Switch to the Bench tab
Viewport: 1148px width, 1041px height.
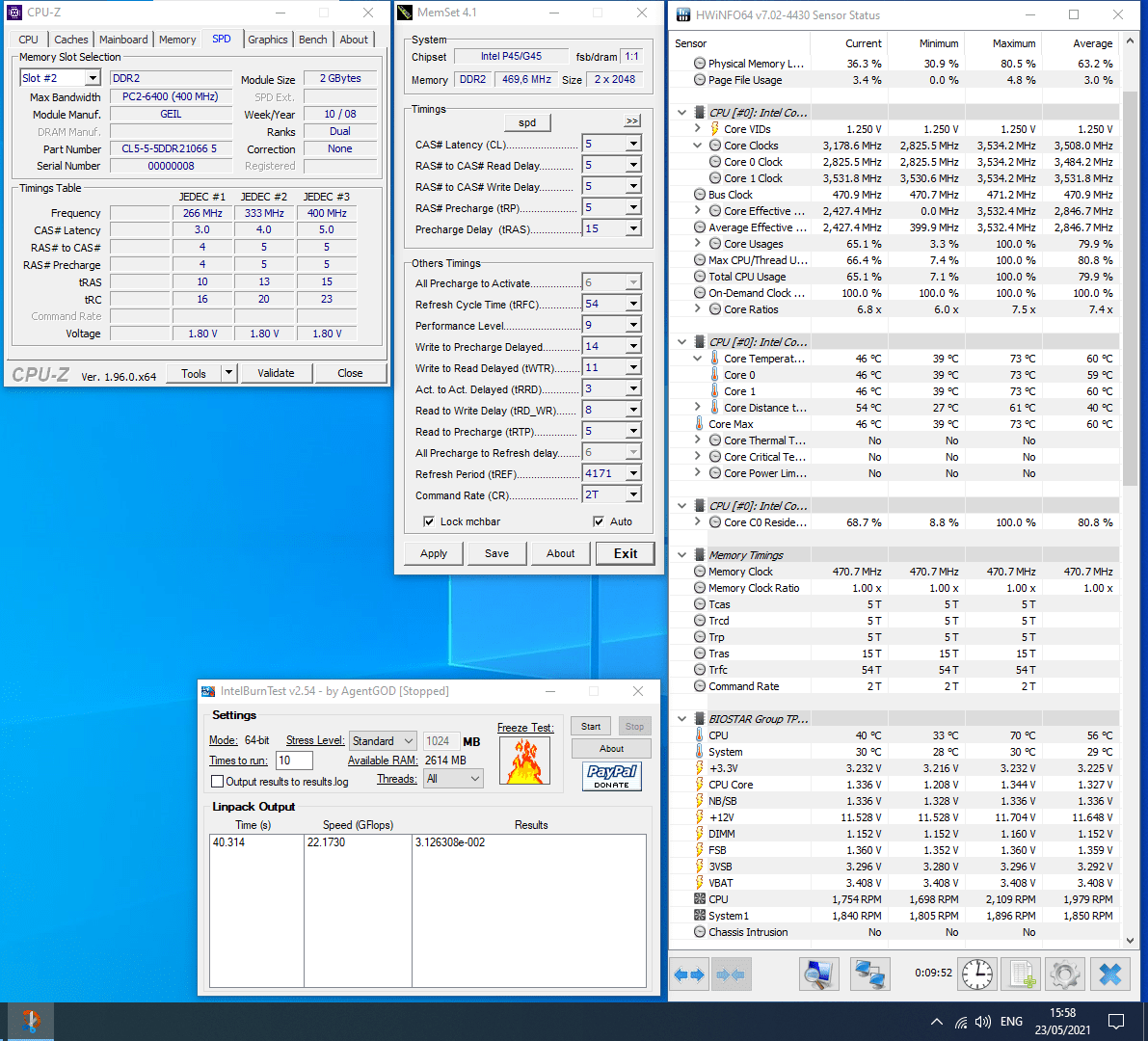[x=312, y=40]
